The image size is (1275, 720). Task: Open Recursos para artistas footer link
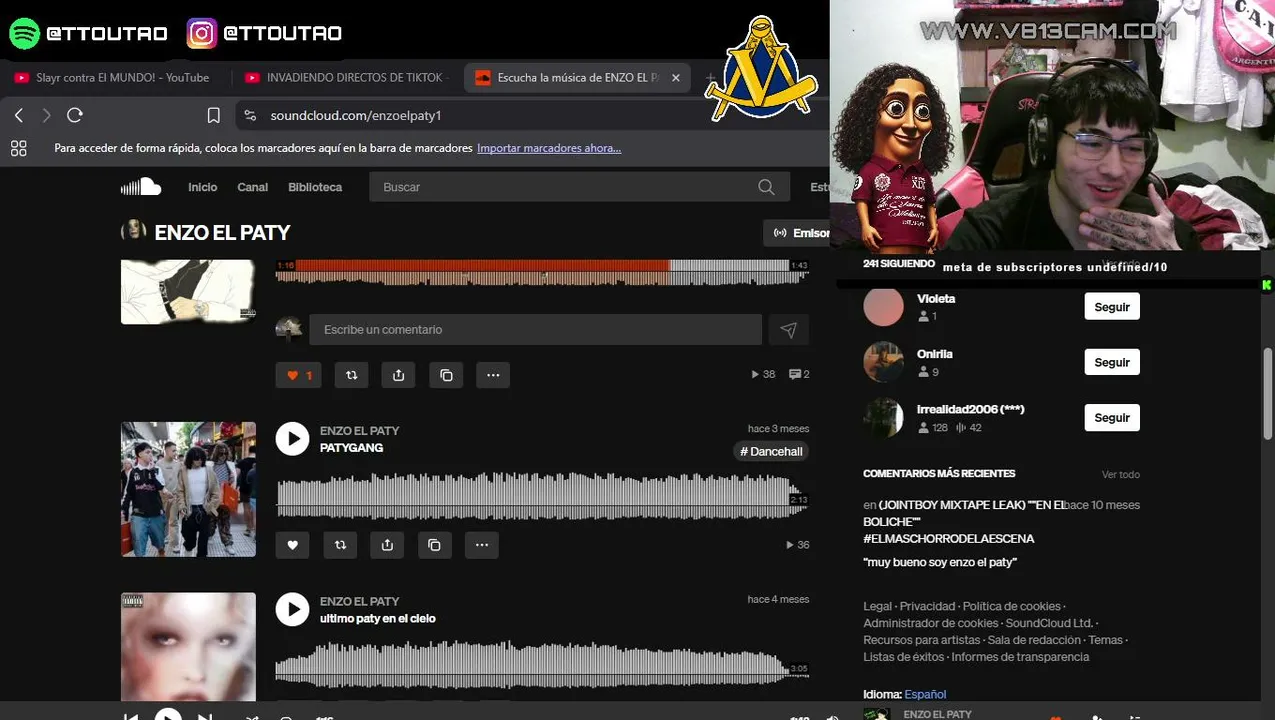921,640
